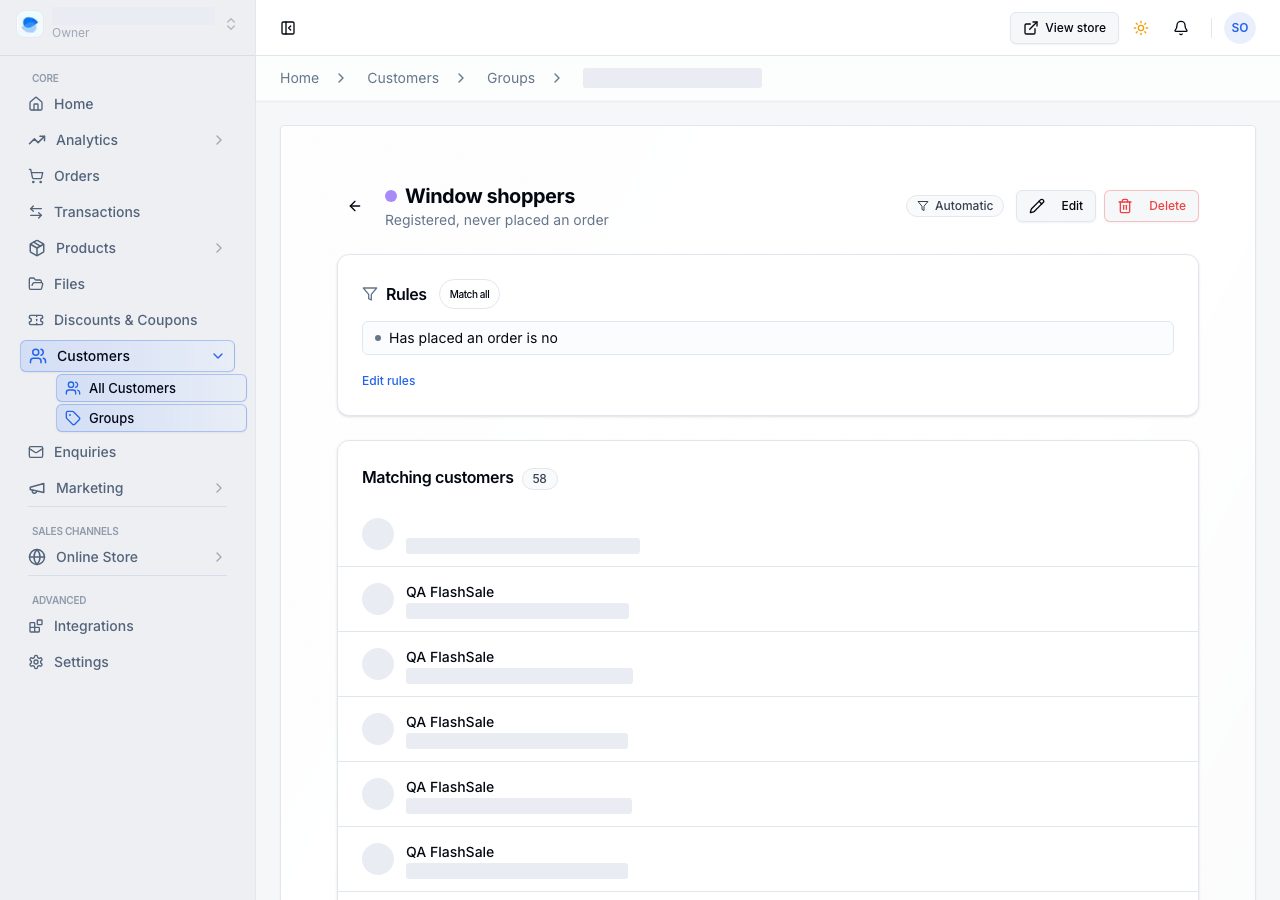The height and width of the screenshot is (900, 1280).
Task: Switch theme with the sun icon
Action: point(1141,28)
